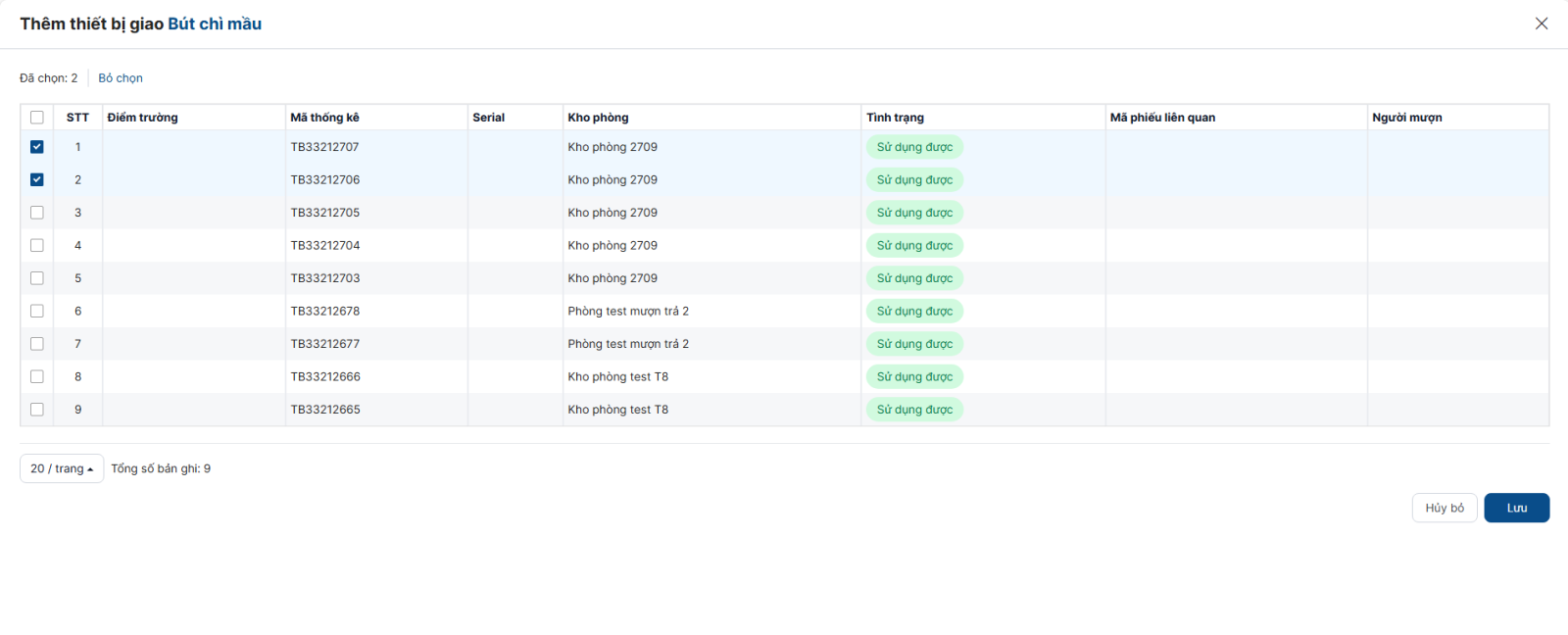1568x635 pixels.
Task: Click the Mã thống kê column header
Action: tap(324, 118)
